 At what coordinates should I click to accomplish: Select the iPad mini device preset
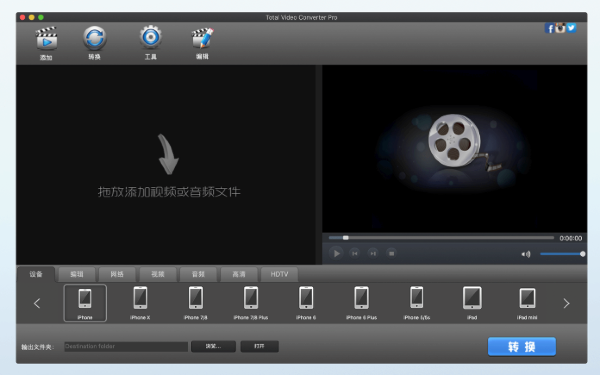coord(527,303)
